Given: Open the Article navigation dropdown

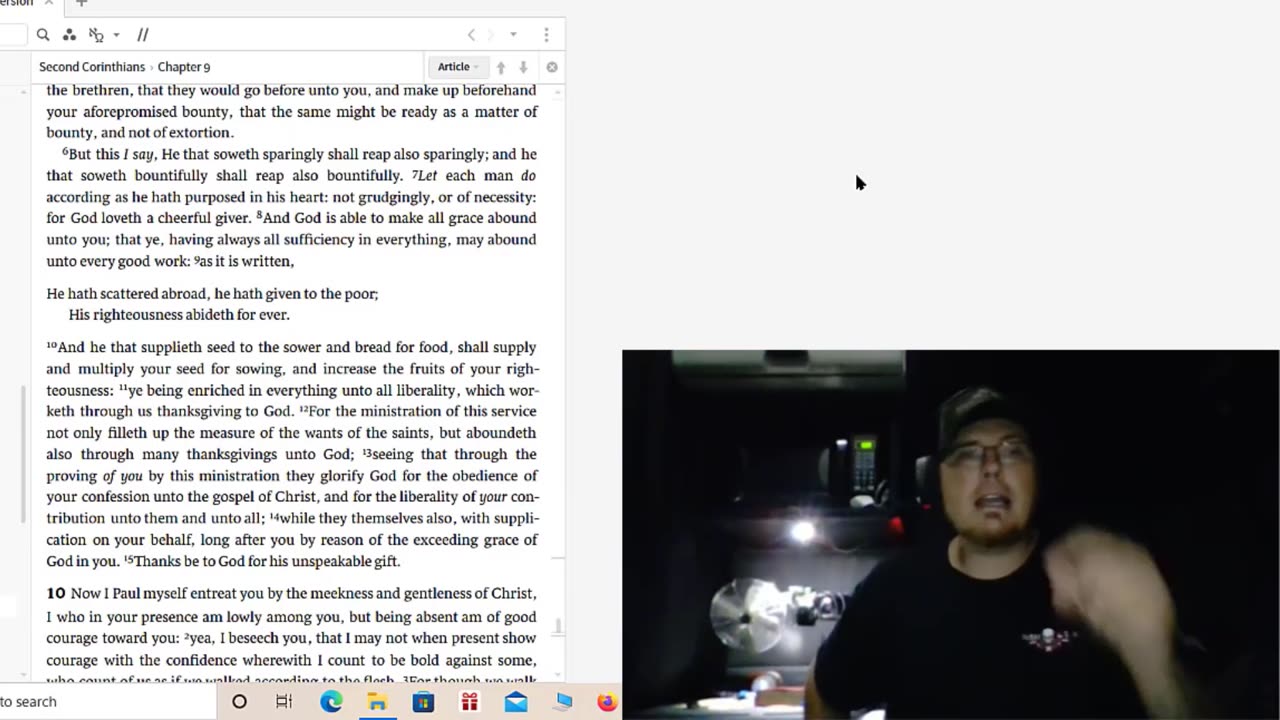Looking at the screenshot, I should click(458, 67).
